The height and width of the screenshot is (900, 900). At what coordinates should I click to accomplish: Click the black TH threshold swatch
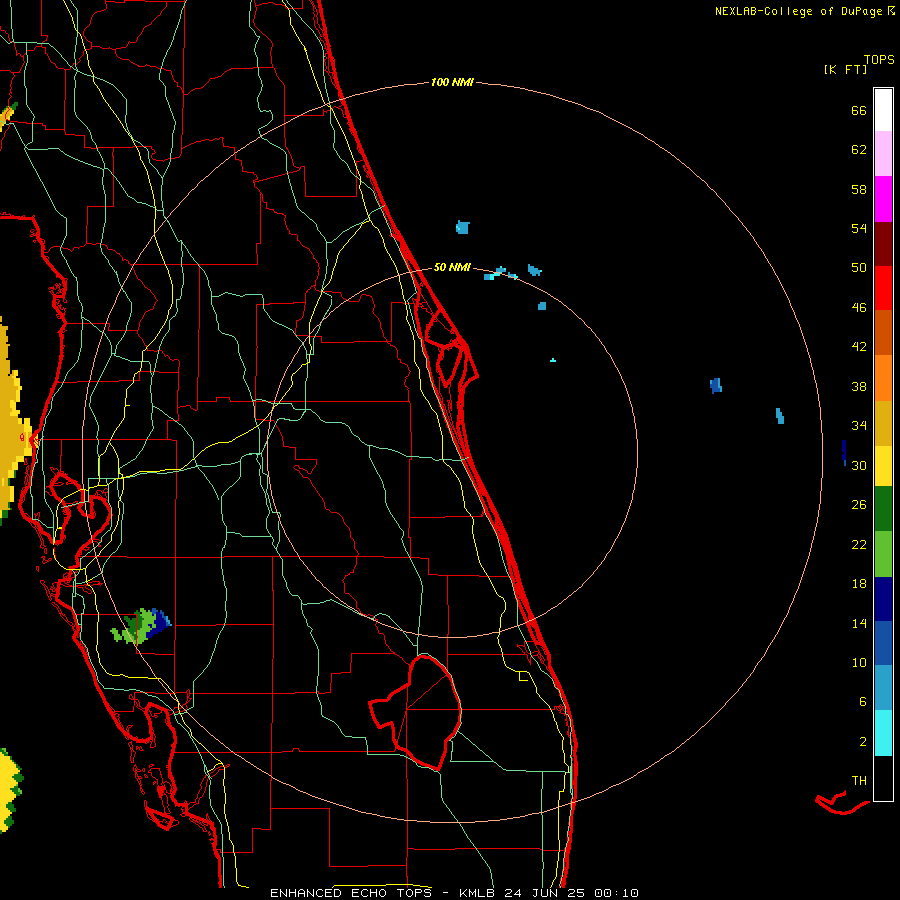pos(883,778)
